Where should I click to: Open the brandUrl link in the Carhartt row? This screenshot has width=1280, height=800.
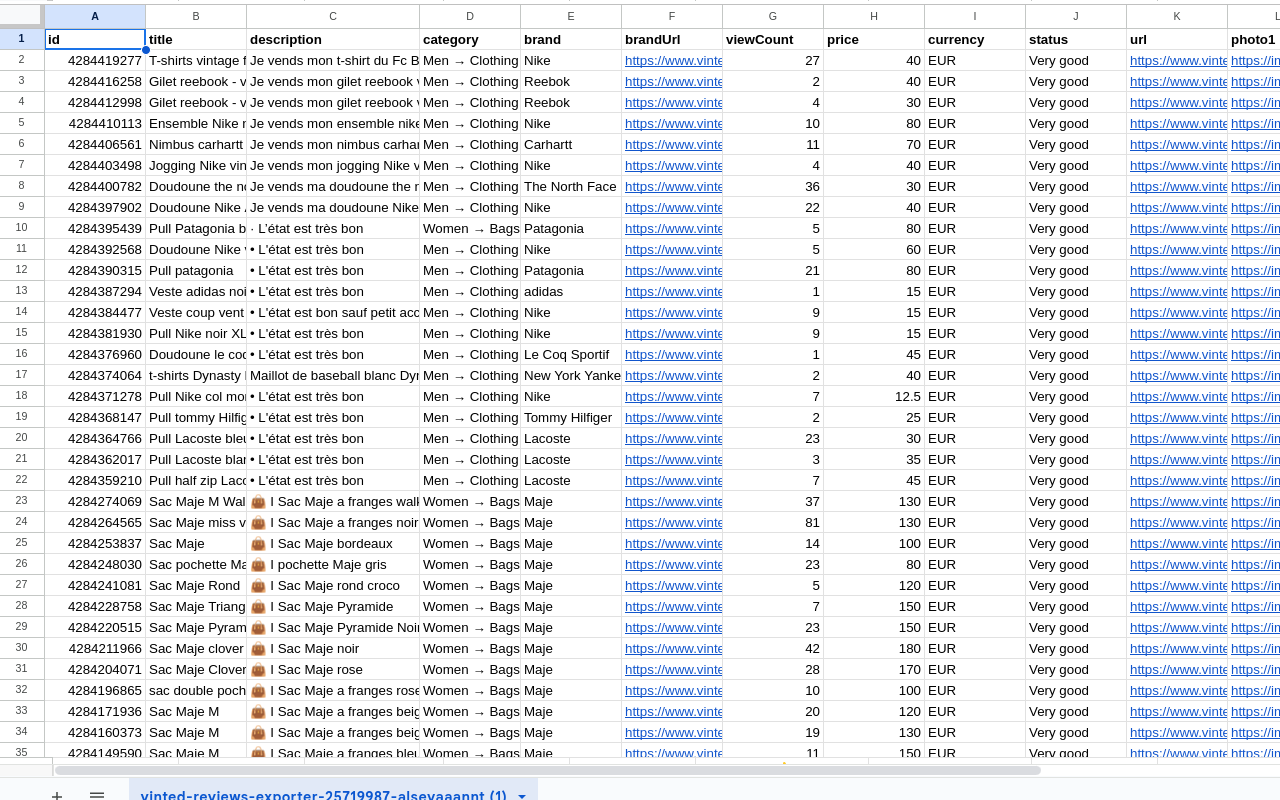673,145
